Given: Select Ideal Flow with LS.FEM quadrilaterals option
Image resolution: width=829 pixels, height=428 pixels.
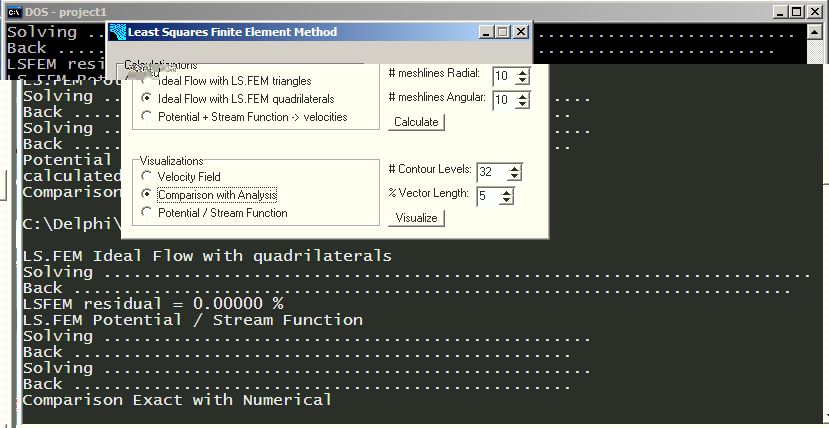Looking at the screenshot, I should click(x=147, y=98).
